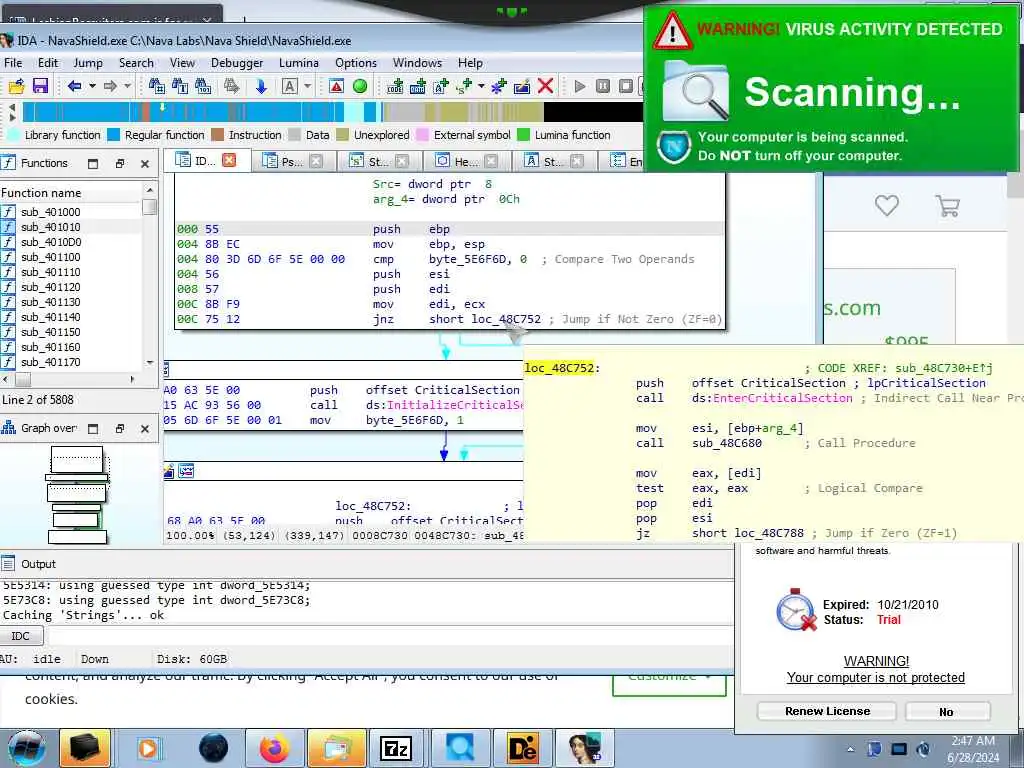Click the make-string A-plus toolbar icon
The width and height of the screenshot is (1024, 768).
click(441, 86)
